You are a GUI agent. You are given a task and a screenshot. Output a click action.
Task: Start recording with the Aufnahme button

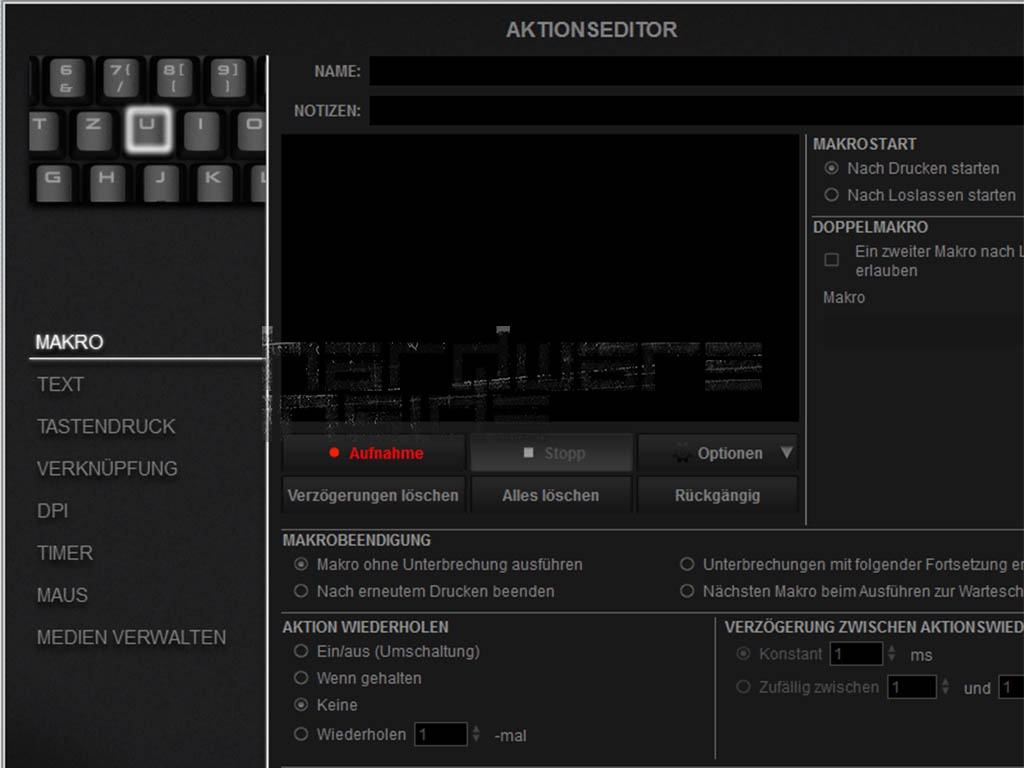[x=374, y=453]
